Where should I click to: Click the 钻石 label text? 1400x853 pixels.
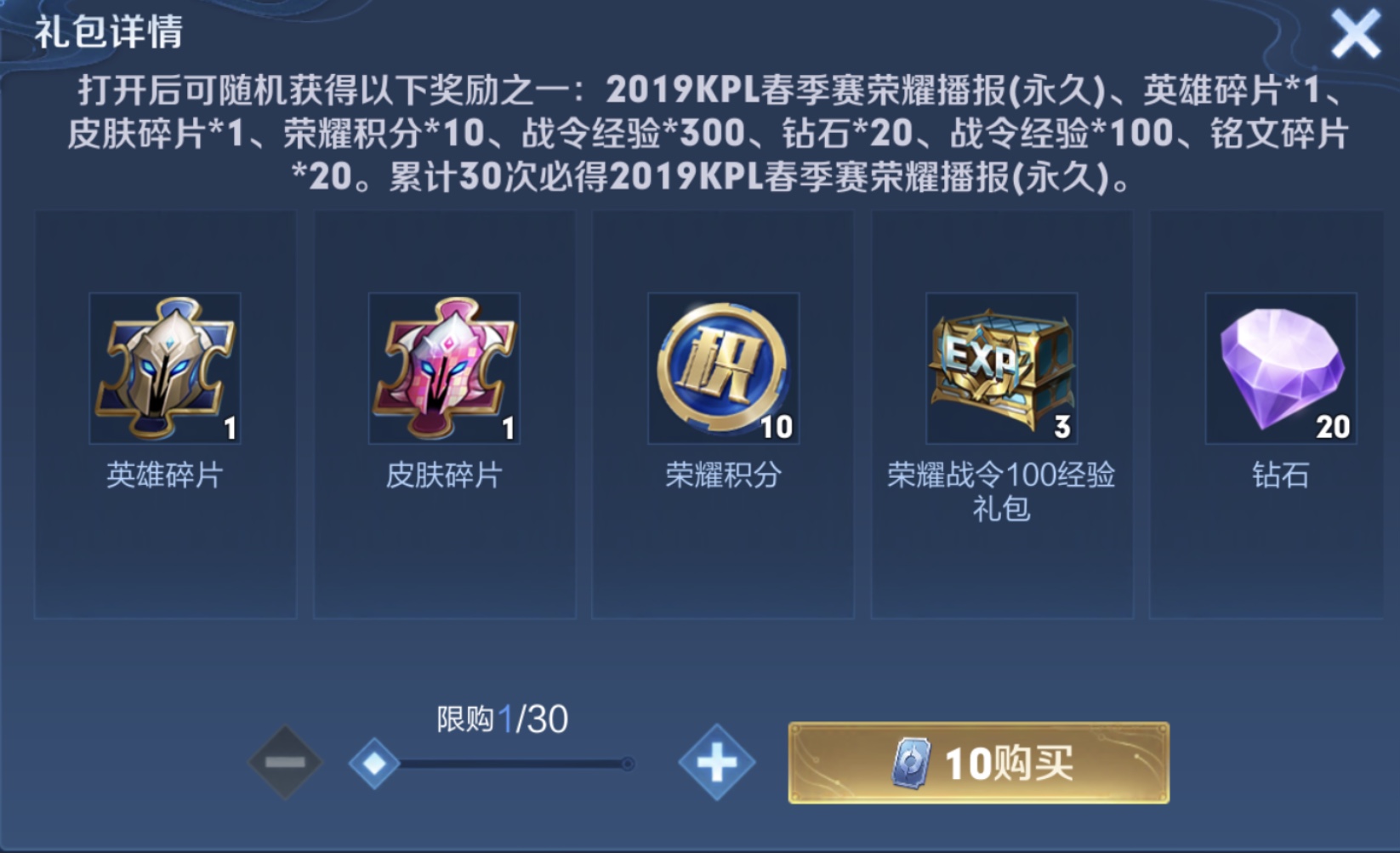coord(1280,475)
